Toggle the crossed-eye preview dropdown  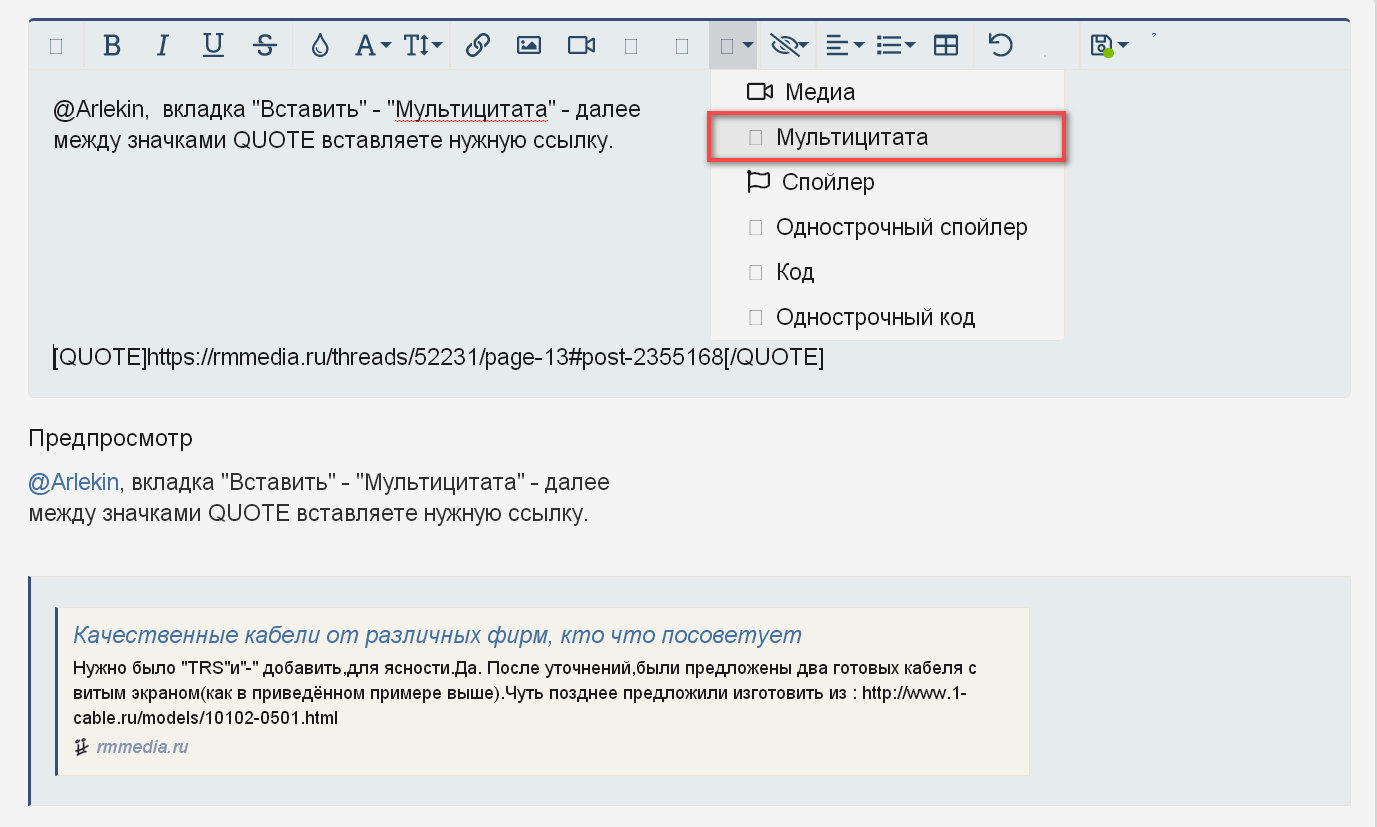(789, 45)
